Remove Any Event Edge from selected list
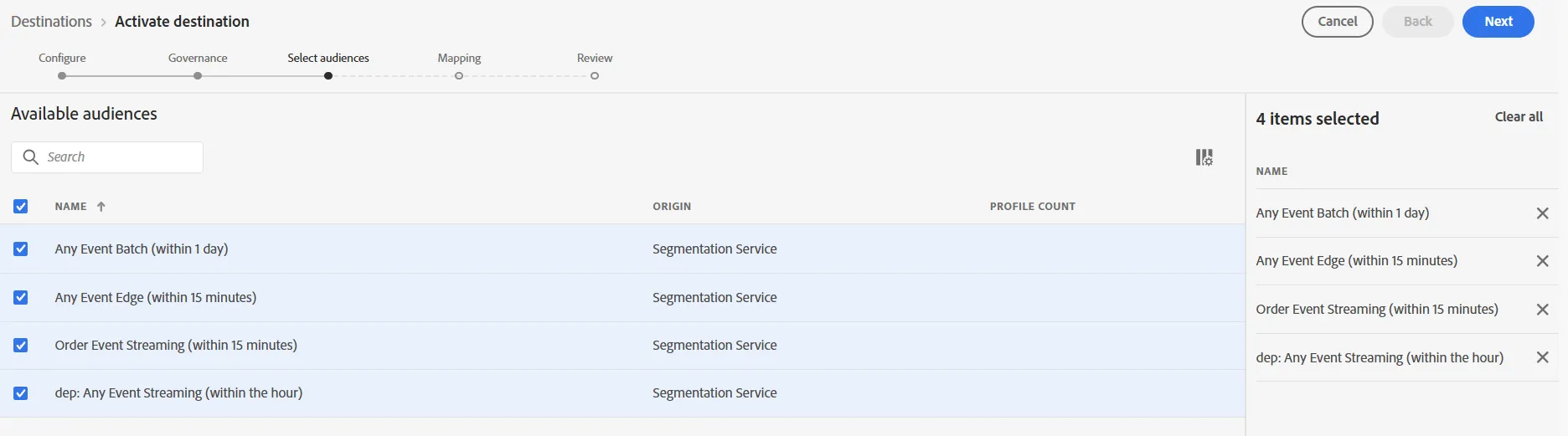The width and height of the screenshot is (1568, 436). coord(1542,261)
